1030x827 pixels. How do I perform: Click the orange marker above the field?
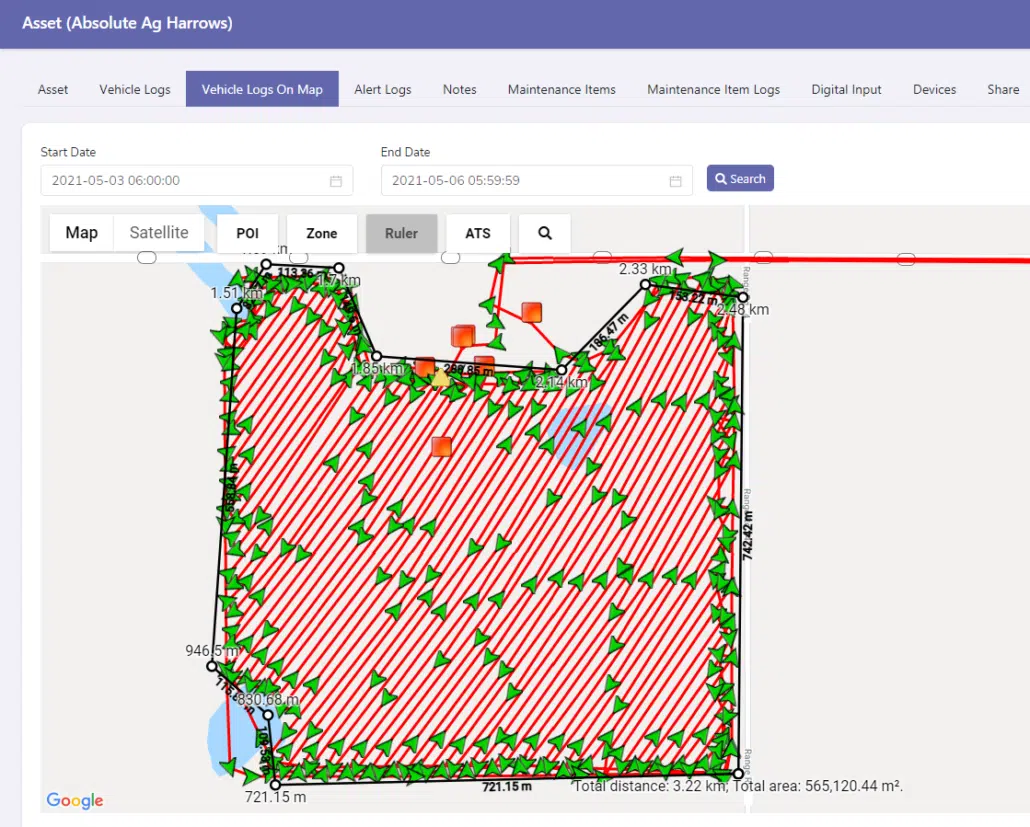pos(532,312)
